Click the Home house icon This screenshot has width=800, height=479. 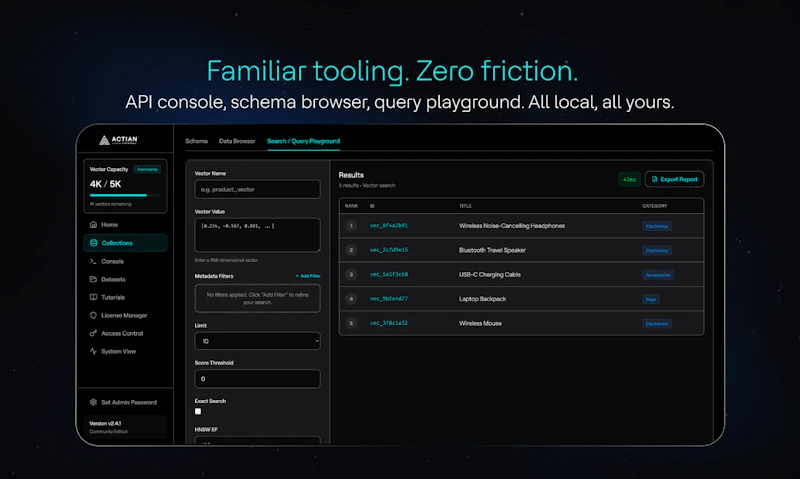[x=93, y=224]
